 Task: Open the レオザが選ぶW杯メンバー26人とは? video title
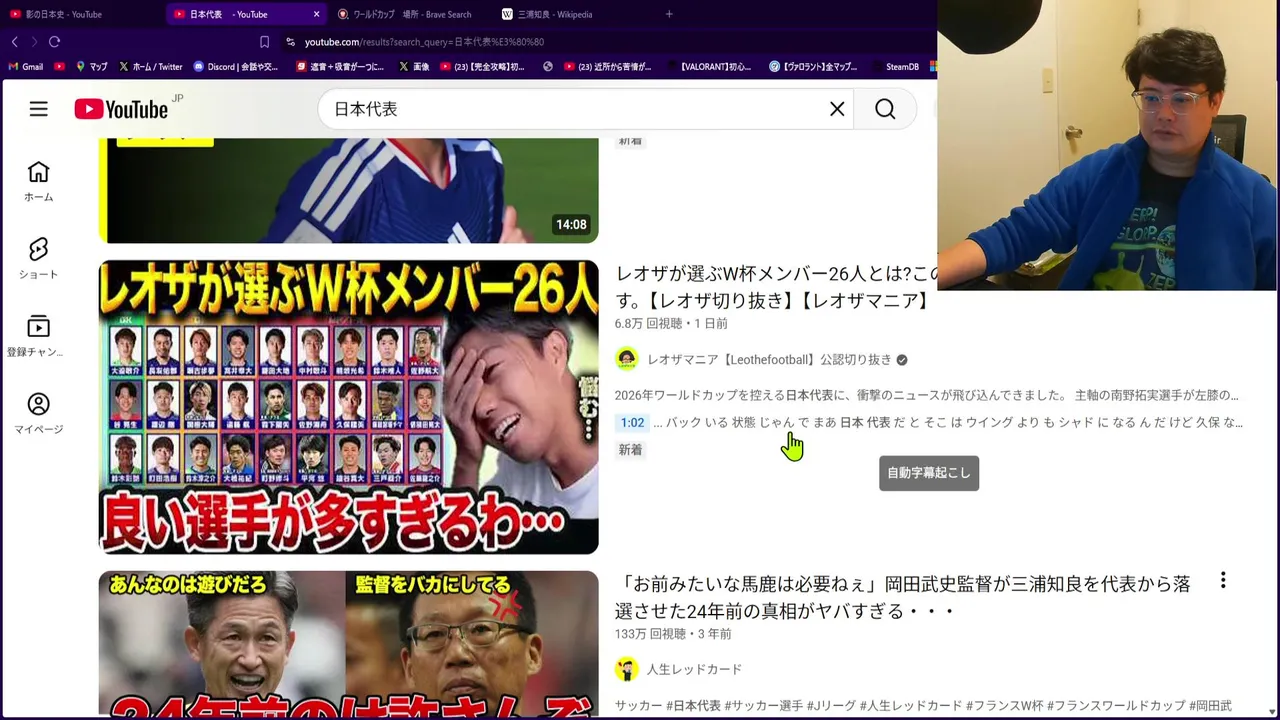tap(777, 287)
